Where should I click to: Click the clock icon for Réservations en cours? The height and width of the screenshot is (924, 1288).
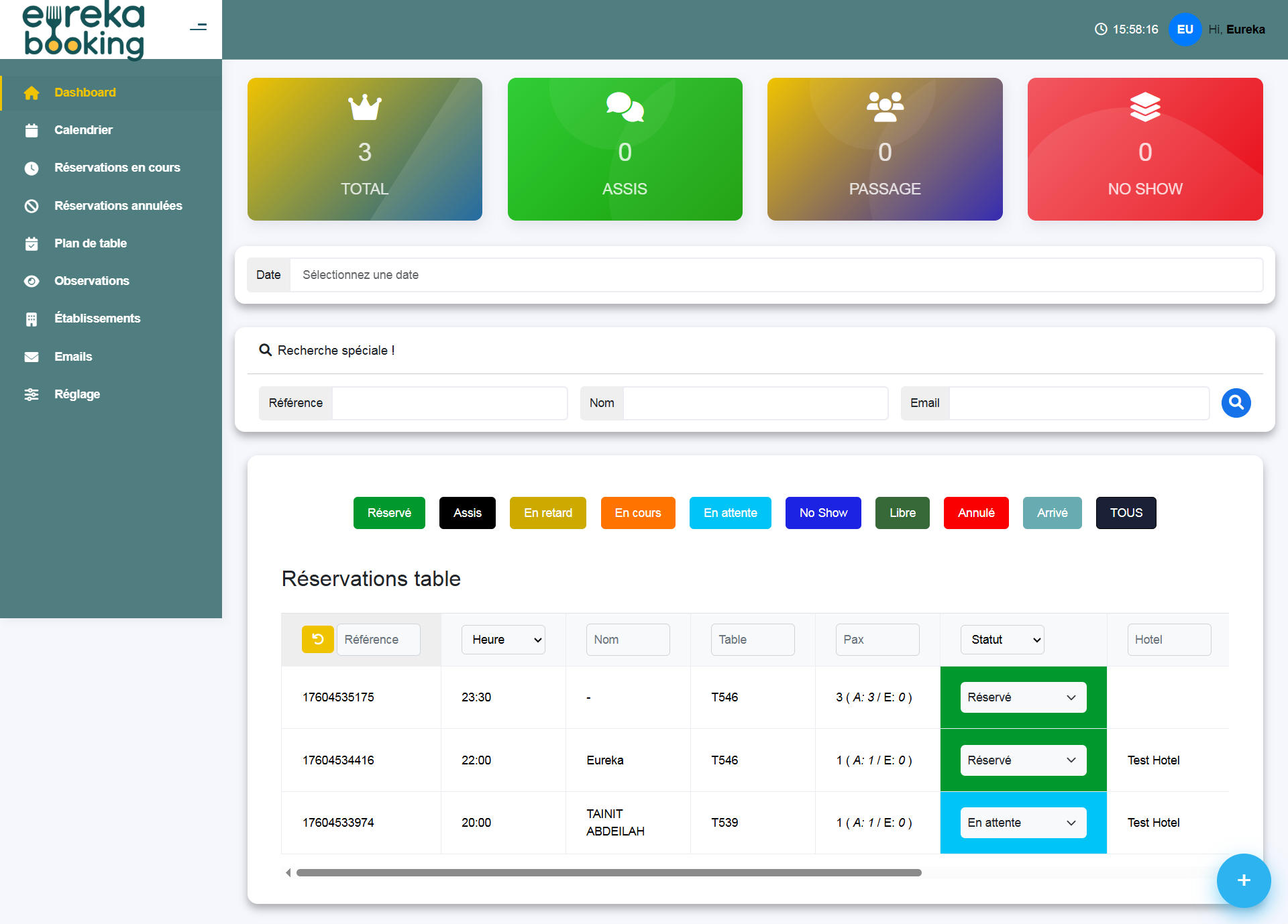click(x=32, y=168)
